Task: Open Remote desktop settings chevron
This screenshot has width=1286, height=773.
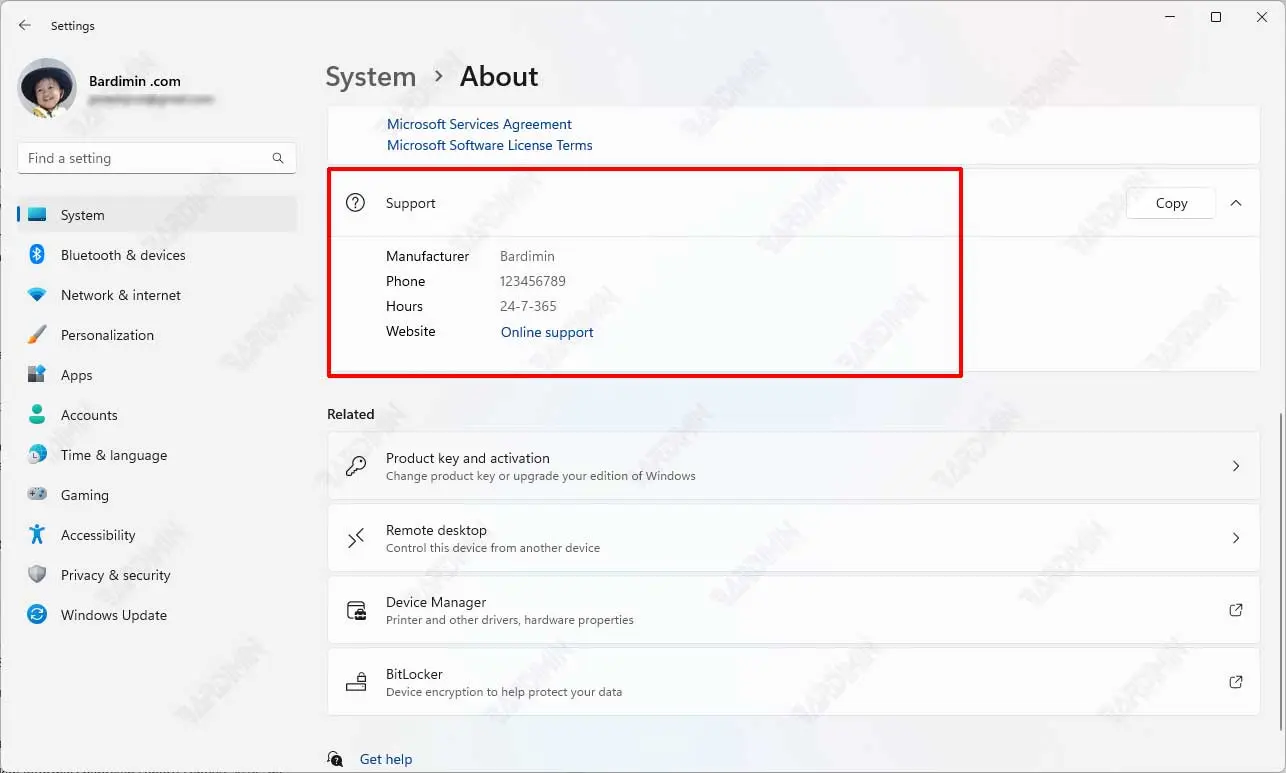Action: click(x=1236, y=538)
